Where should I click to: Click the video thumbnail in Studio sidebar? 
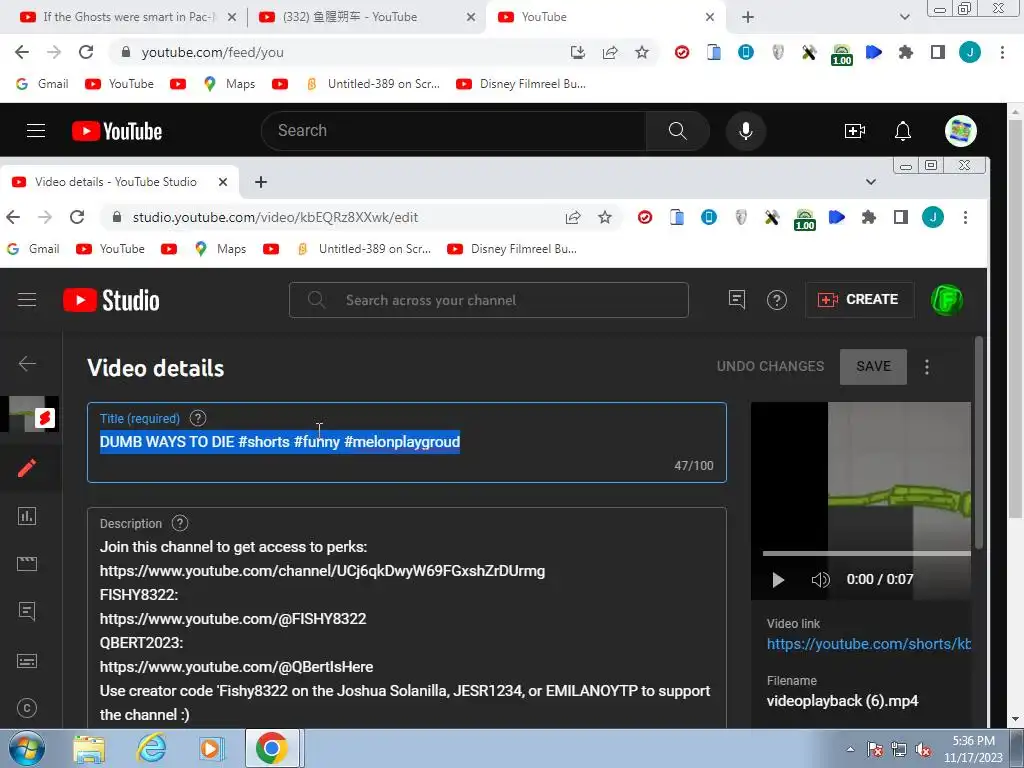point(29,414)
